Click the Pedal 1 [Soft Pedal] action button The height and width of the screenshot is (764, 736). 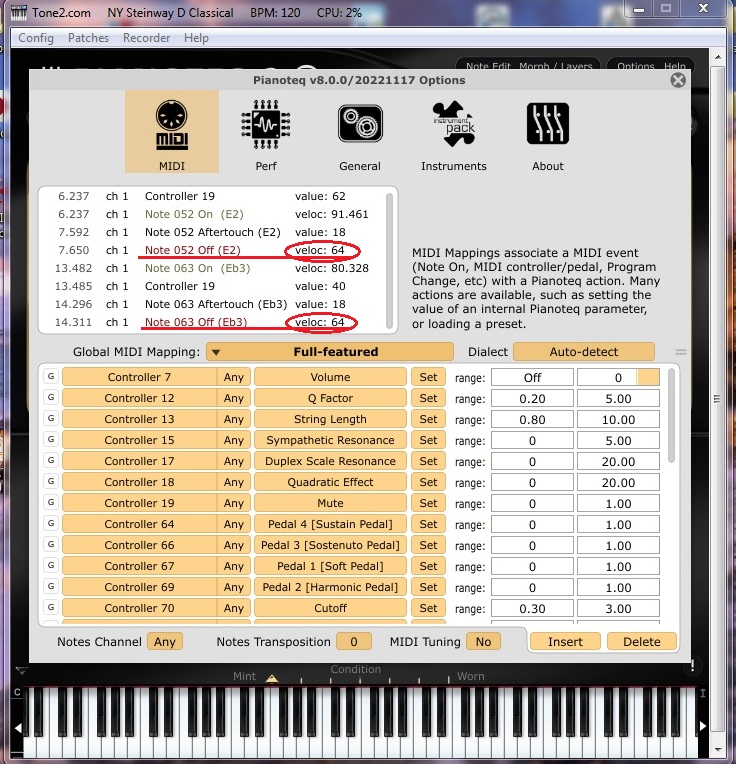(330, 566)
